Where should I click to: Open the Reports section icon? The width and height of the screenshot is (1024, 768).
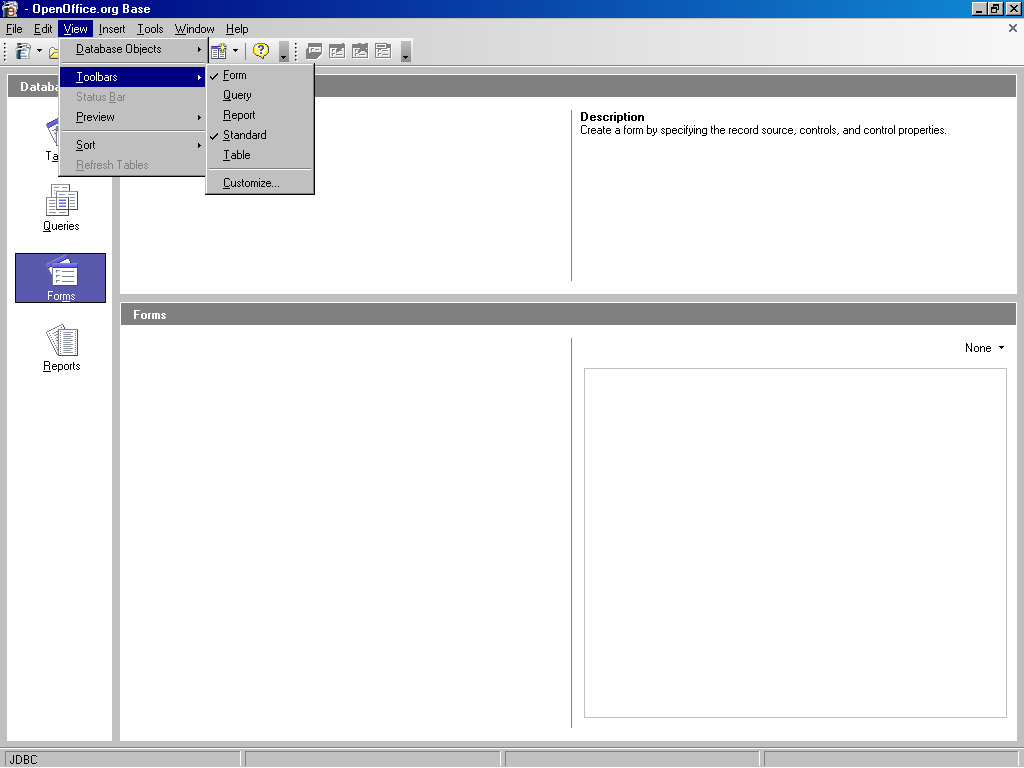click(x=61, y=348)
